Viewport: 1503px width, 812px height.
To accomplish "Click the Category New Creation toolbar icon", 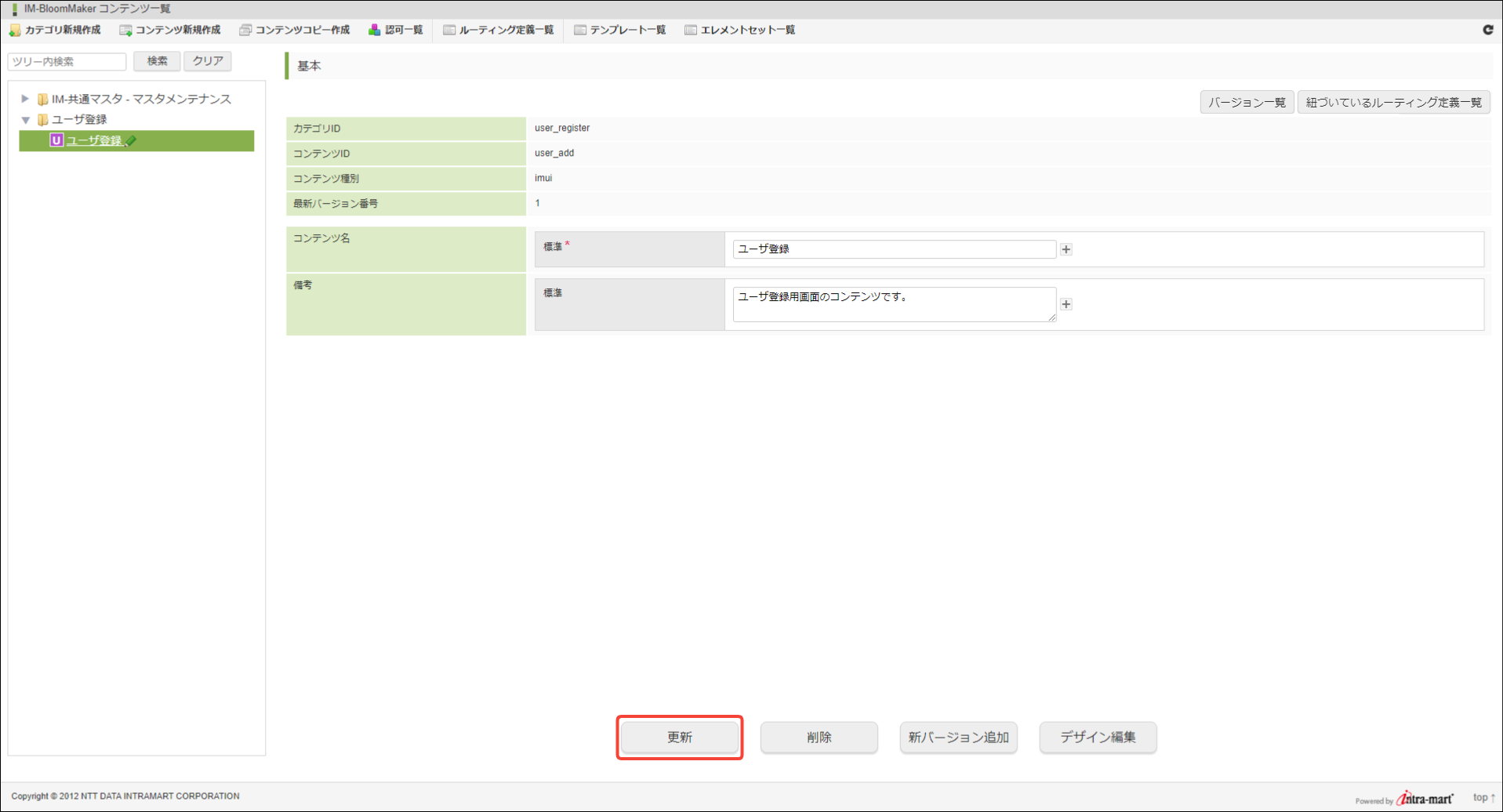I will pos(15,30).
